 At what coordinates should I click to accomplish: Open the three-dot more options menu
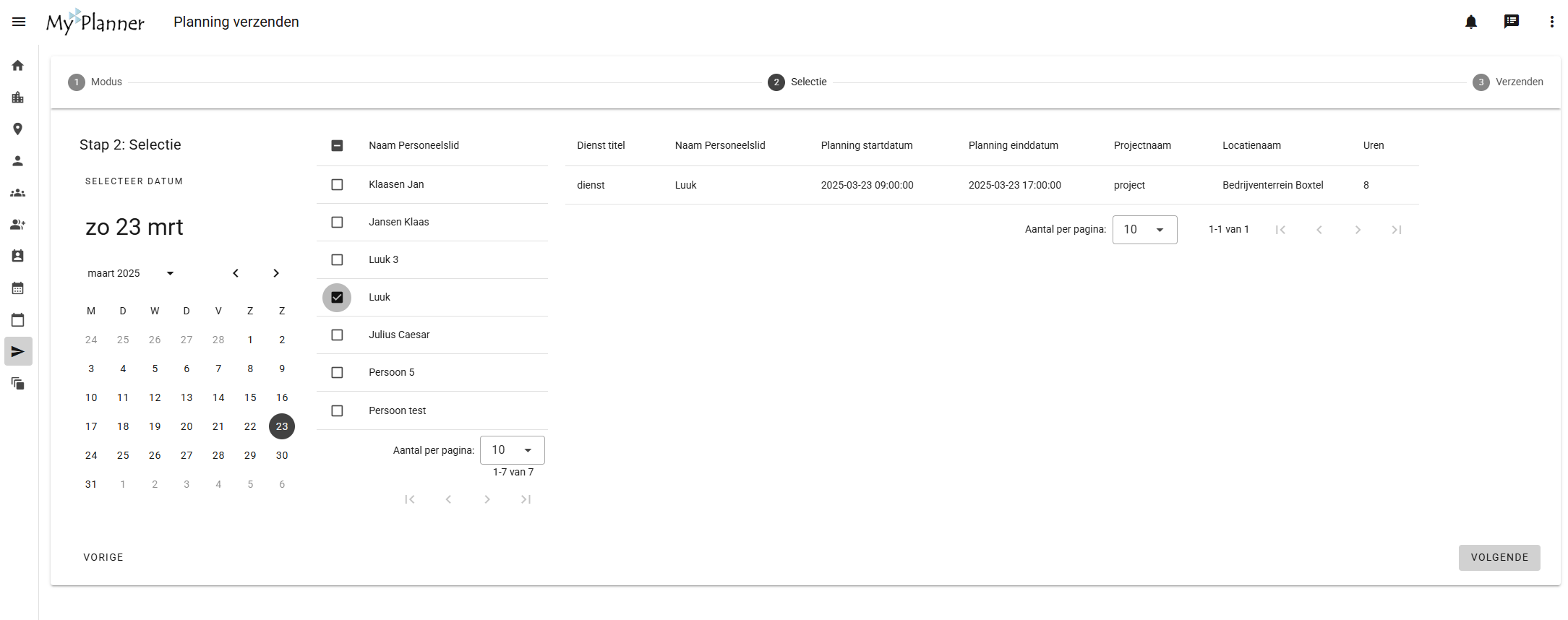click(x=1551, y=22)
